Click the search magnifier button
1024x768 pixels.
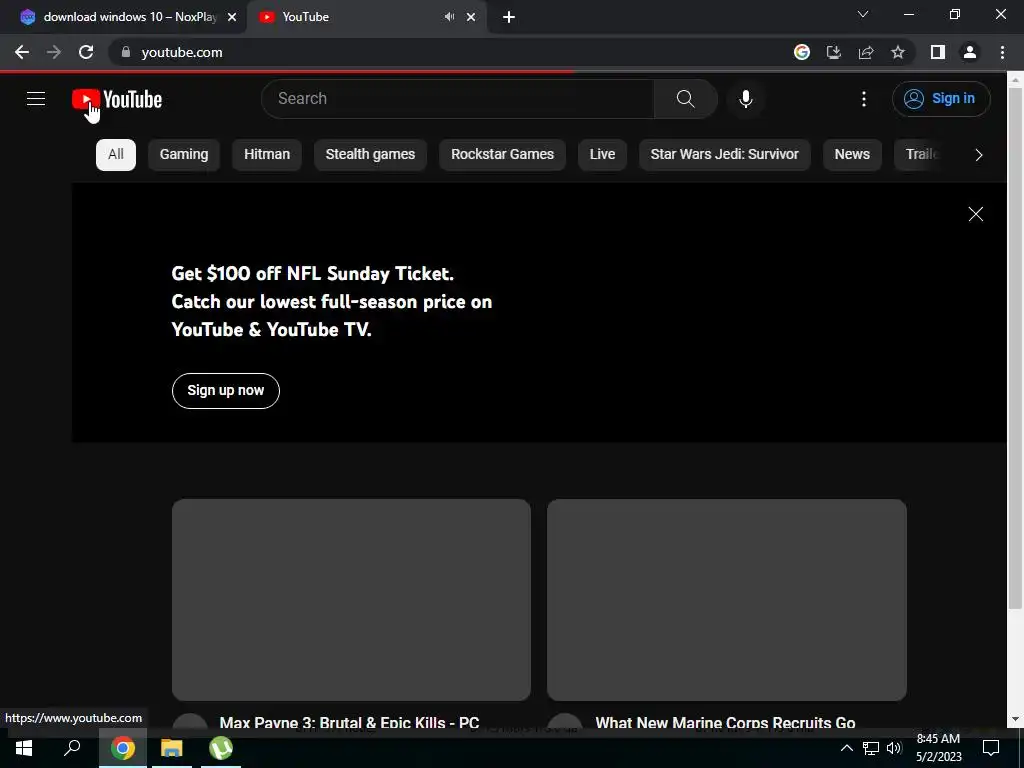(x=686, y=99)
